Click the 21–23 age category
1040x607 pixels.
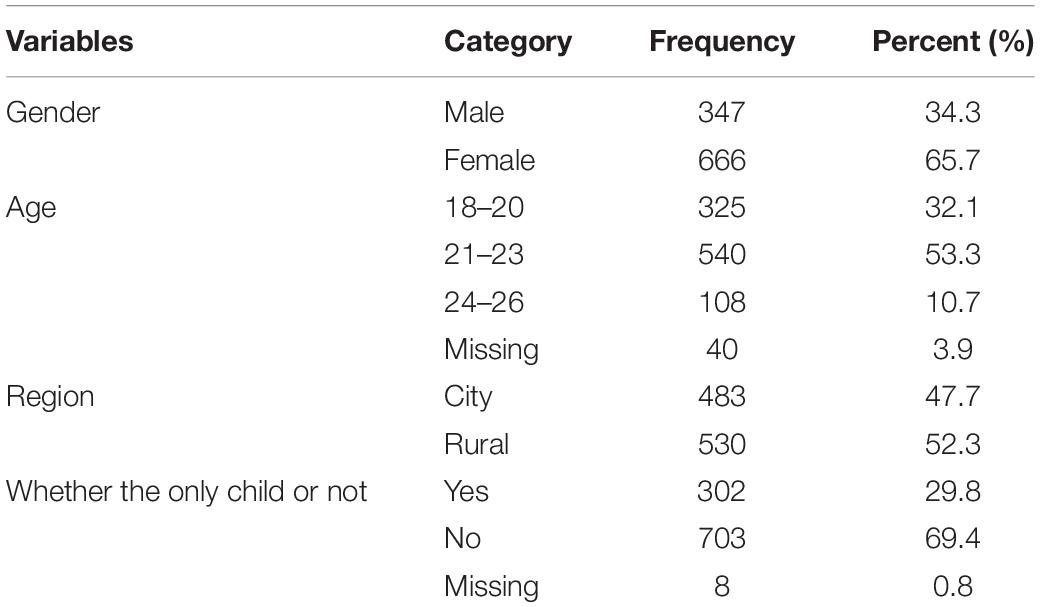[484, 255]
